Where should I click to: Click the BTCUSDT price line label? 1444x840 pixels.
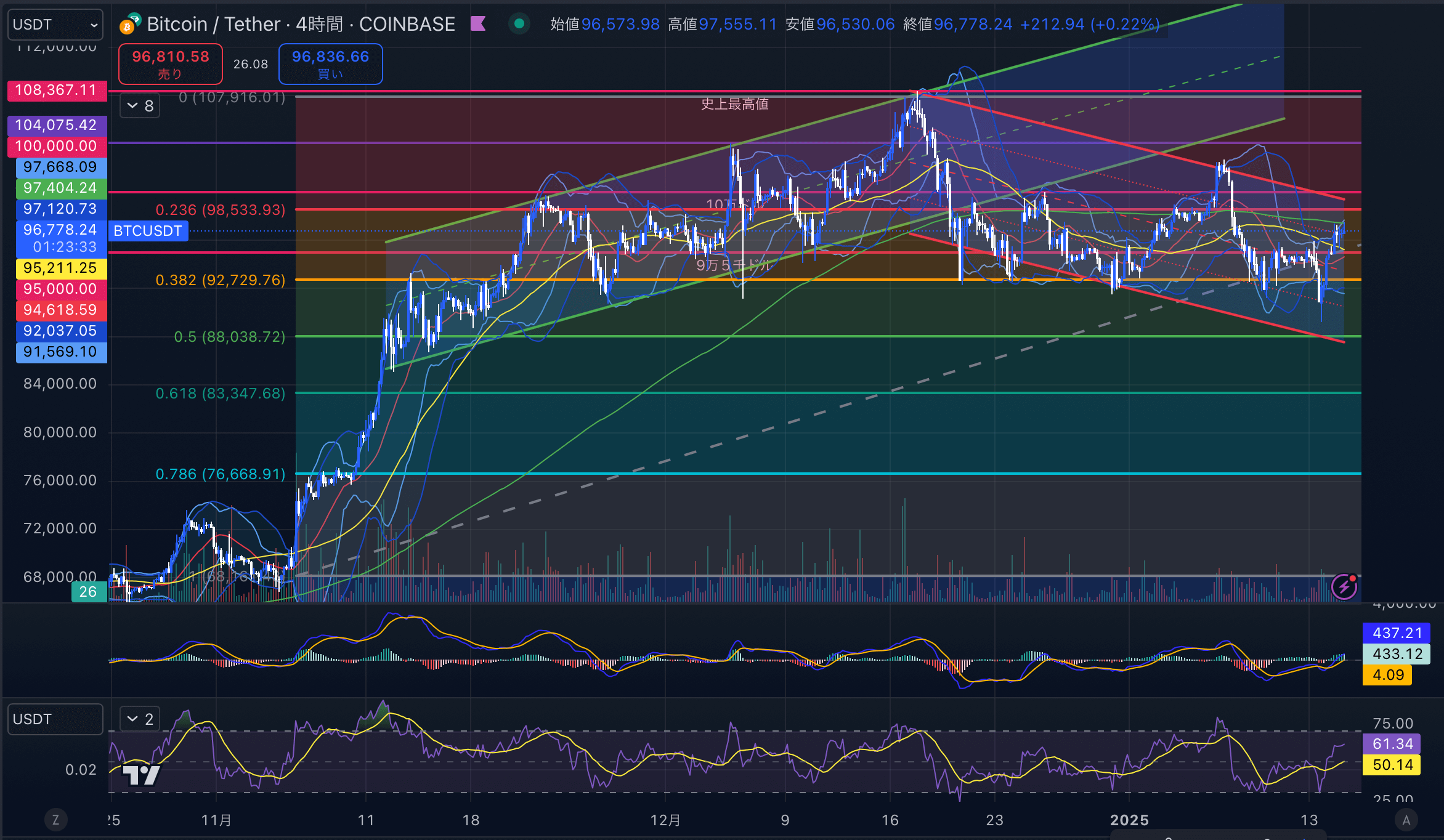click(x=148, y=231)
